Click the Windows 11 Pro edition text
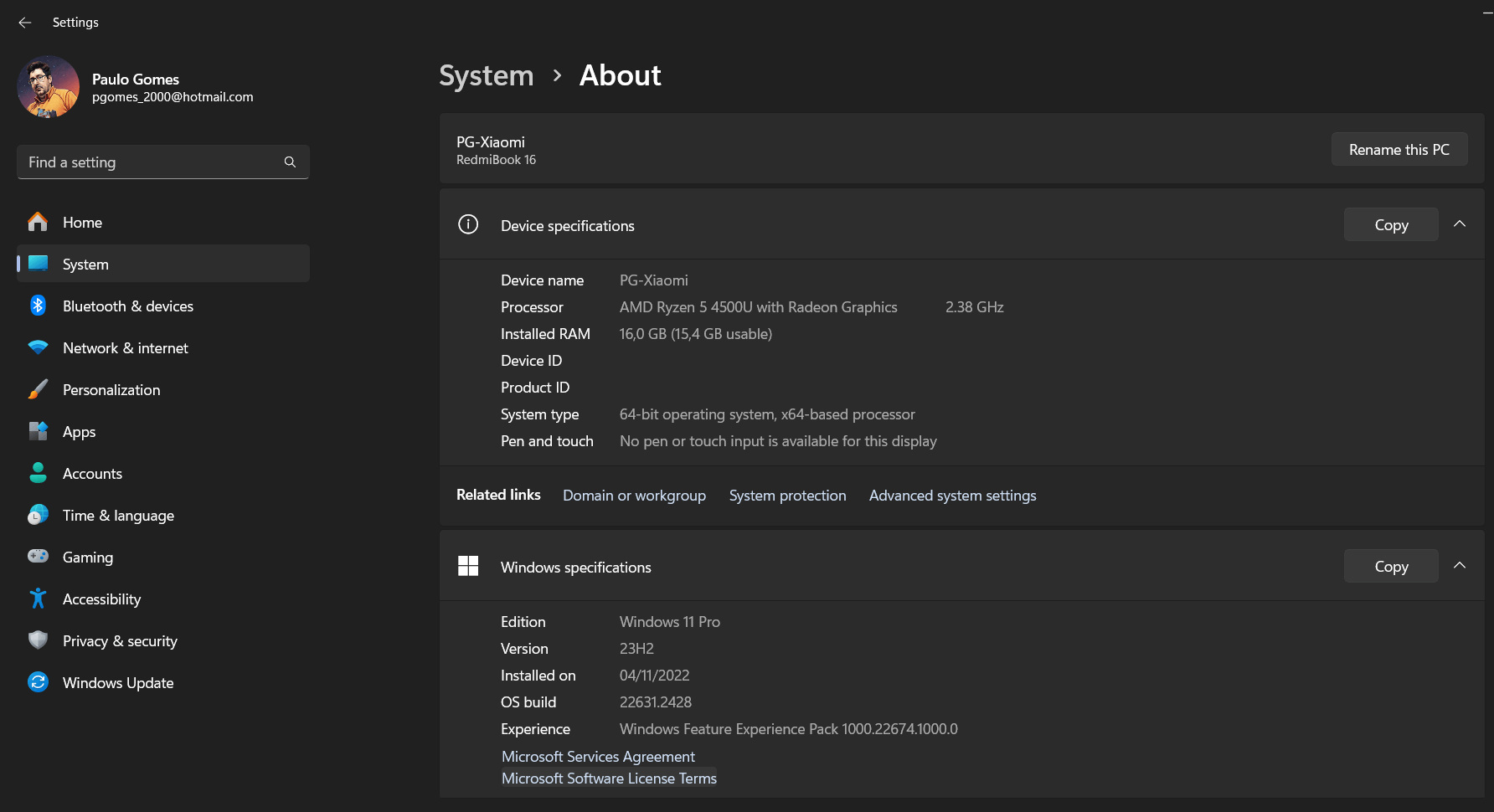1494x812 pixels. click(670, 622)
